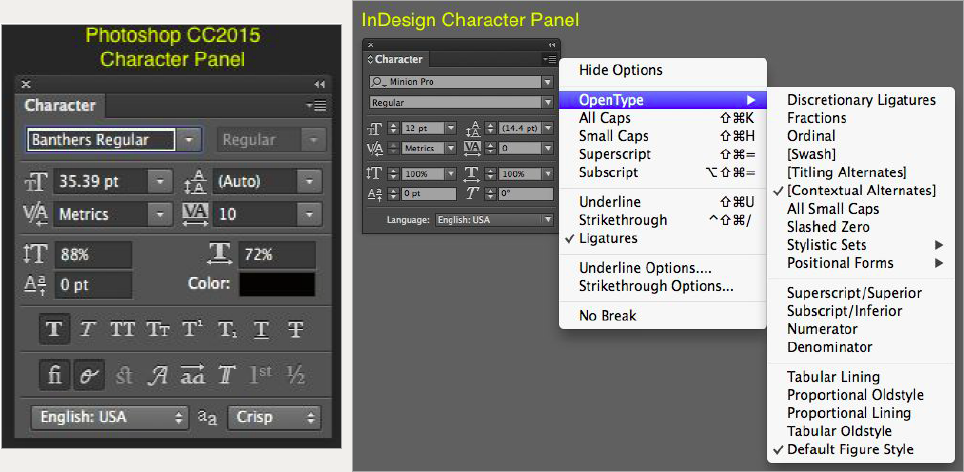Toggle Contextual Alternates icon in Photoshop panel
The height and width of the screenshot is (472, 964).
[x=89, y=375]
